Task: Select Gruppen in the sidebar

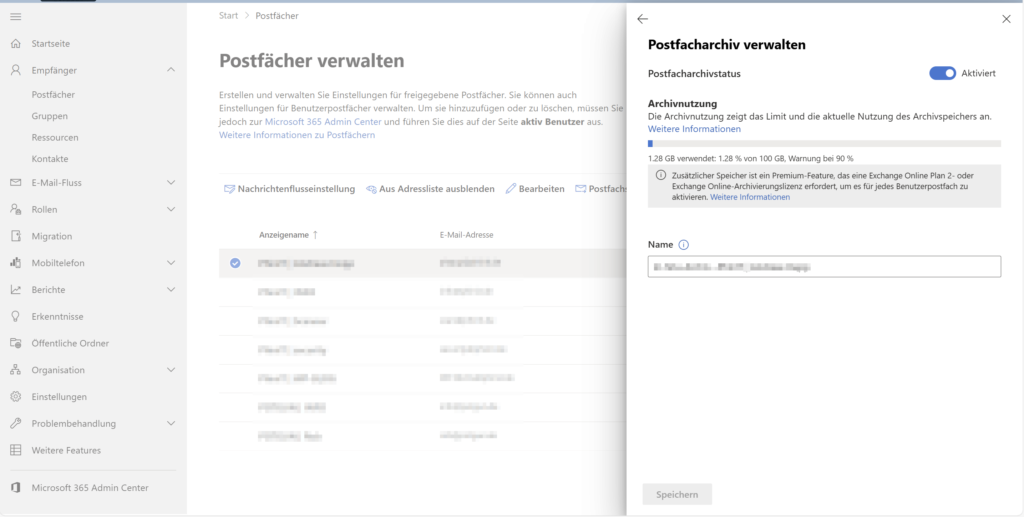Action: click(50, 116)
